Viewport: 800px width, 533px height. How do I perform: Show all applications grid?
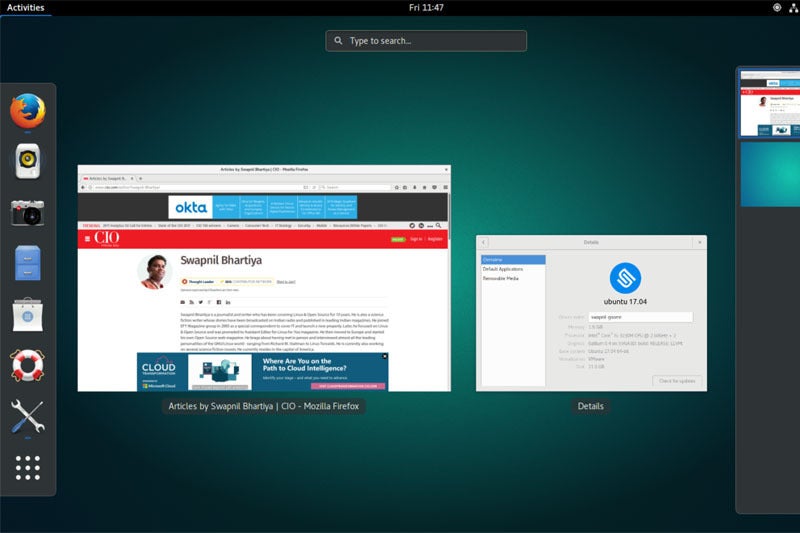coord(28,467)
